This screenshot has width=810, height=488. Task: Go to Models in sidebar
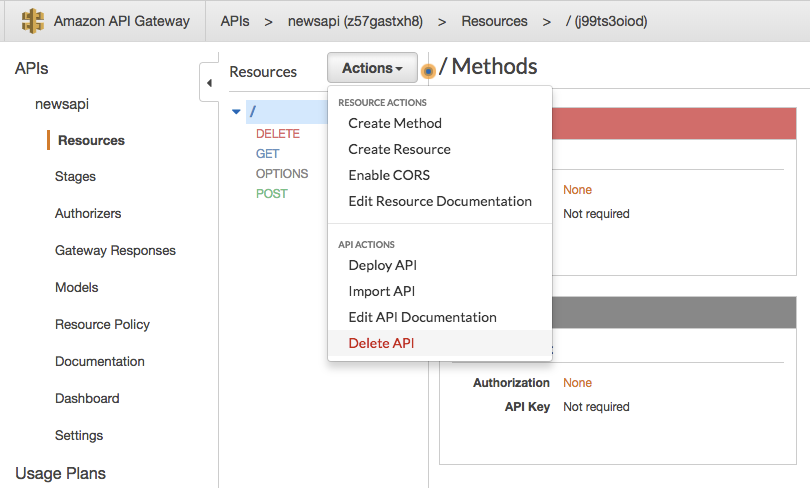[x=76, y=287]
